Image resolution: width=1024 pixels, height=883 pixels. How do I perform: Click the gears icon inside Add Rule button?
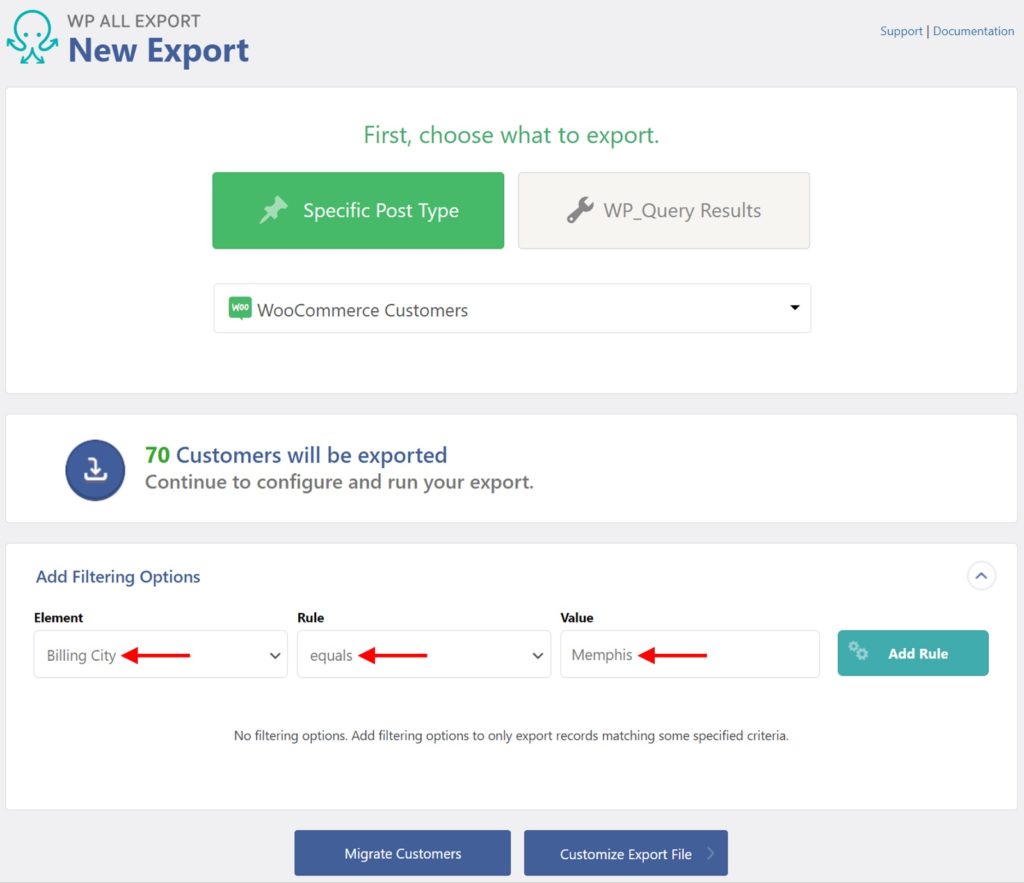click(858, 652)
